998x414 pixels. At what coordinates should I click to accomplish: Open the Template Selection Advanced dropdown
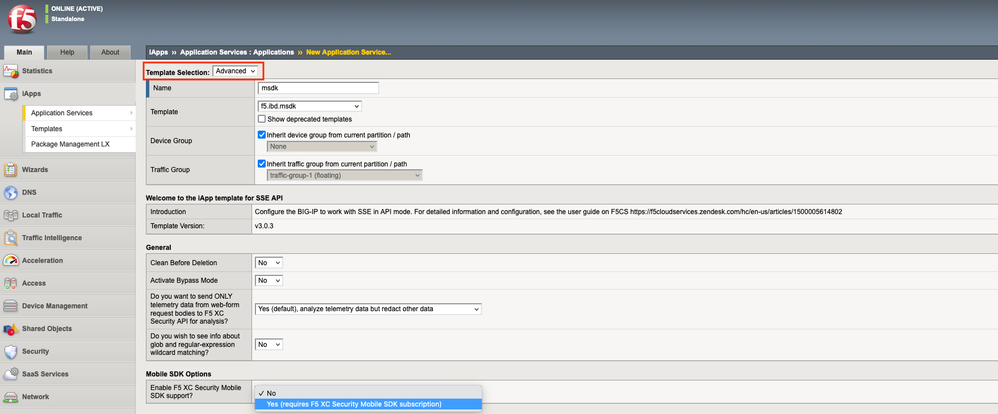pyautogui.click(x=235, y=71)
